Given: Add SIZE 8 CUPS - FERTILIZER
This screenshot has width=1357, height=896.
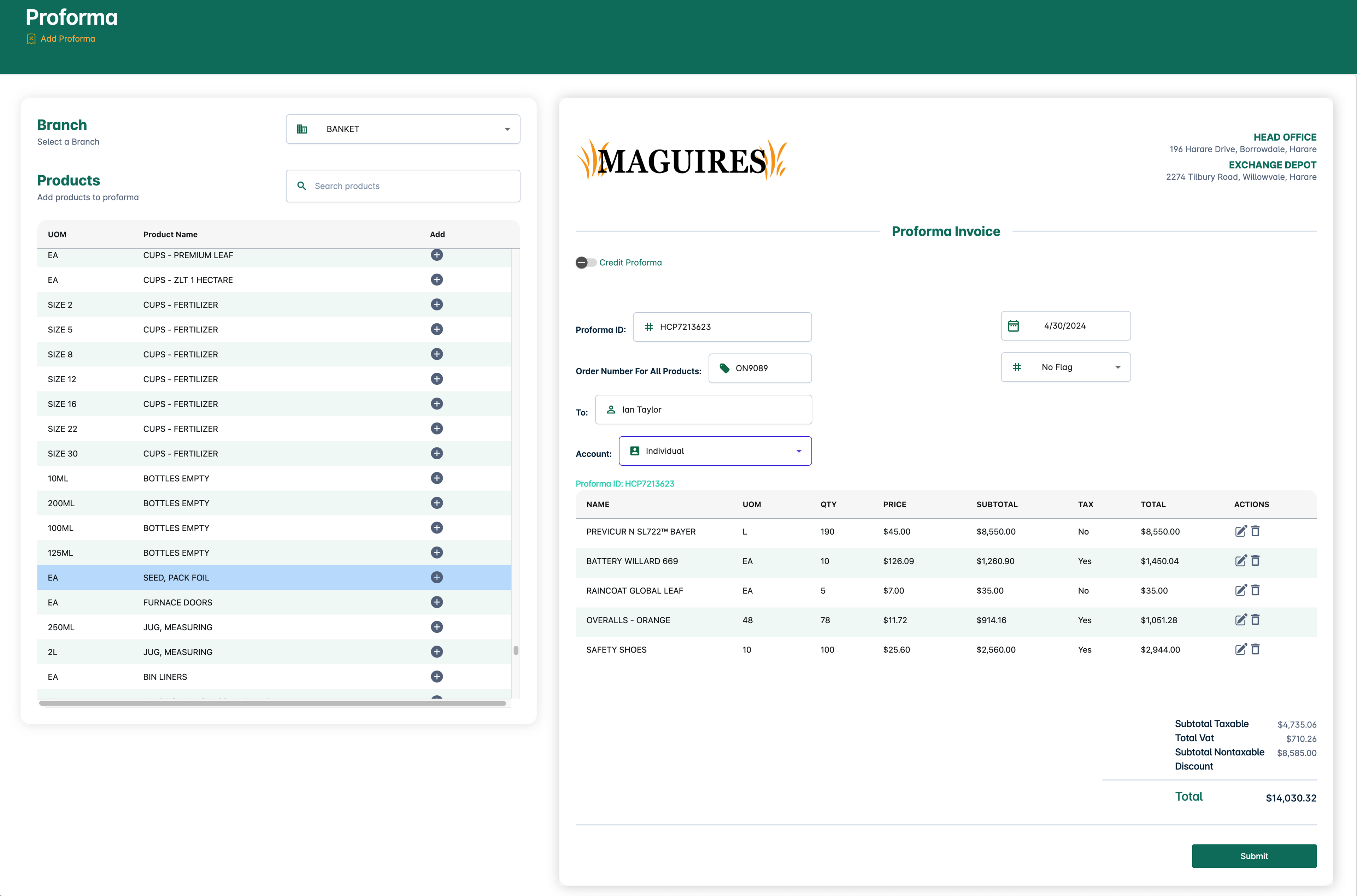Looking at the screenshot, I should click(436, 354).
